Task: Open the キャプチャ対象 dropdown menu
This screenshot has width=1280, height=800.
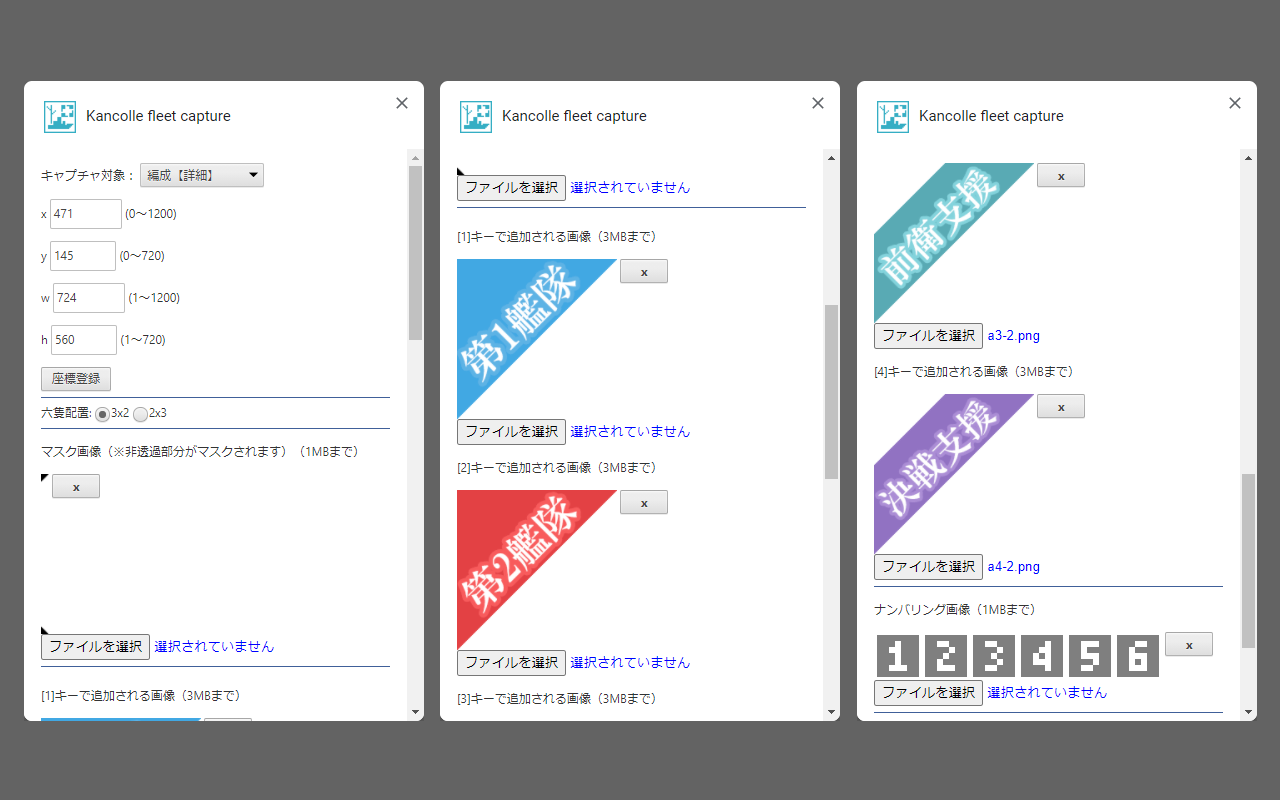Action: click(201, 174)
